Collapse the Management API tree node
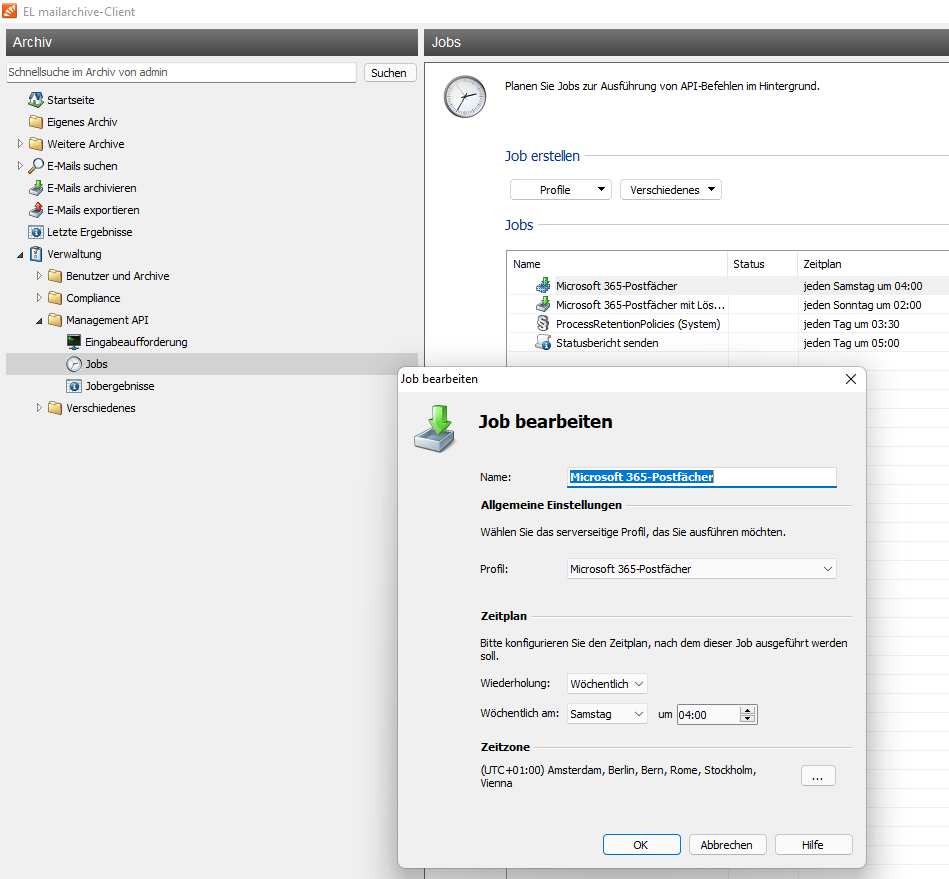The height and width of the screenshot is (879, 949). [40, 320]
